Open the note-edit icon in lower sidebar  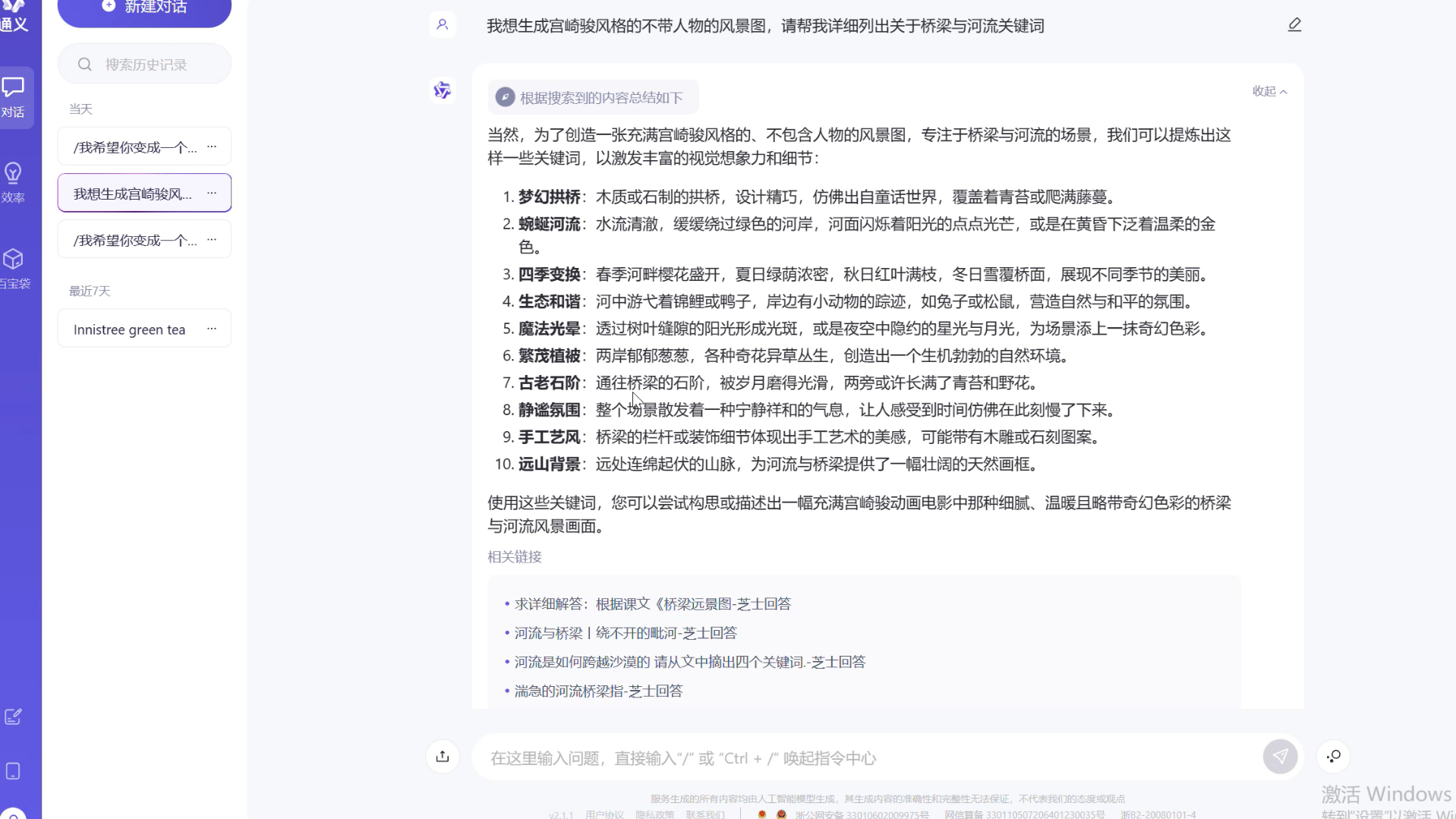tap(13, 717)
